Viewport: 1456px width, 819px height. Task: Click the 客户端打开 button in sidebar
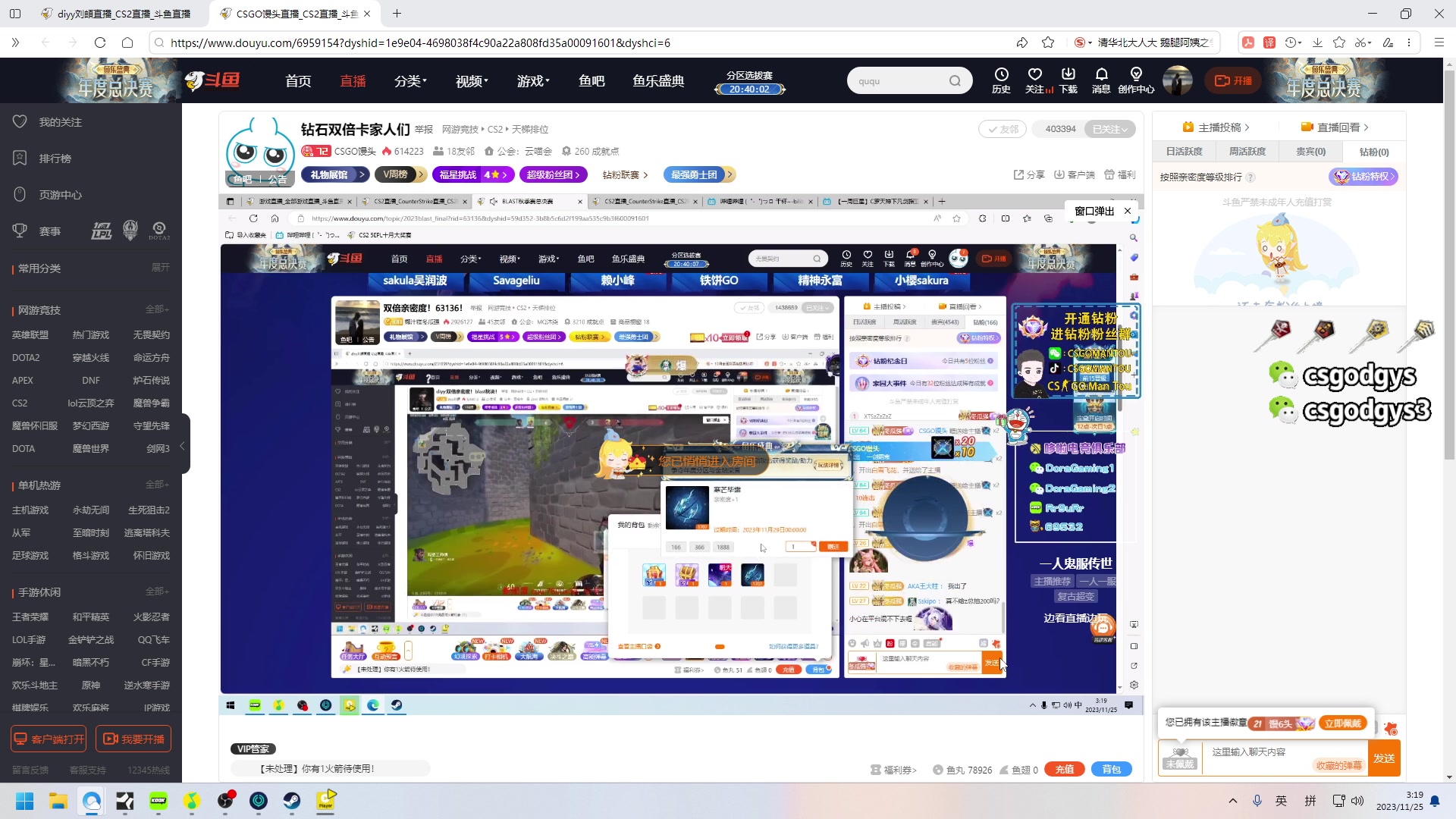(x=49, y=739)
